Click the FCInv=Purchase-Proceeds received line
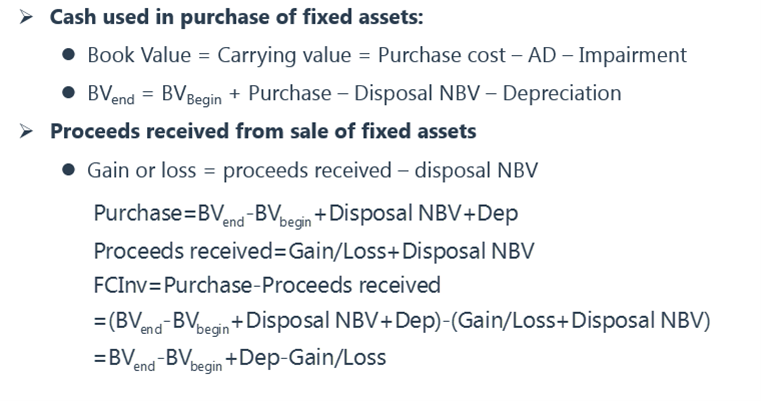This screenshot has height=401, width=761. pos(267,285)
